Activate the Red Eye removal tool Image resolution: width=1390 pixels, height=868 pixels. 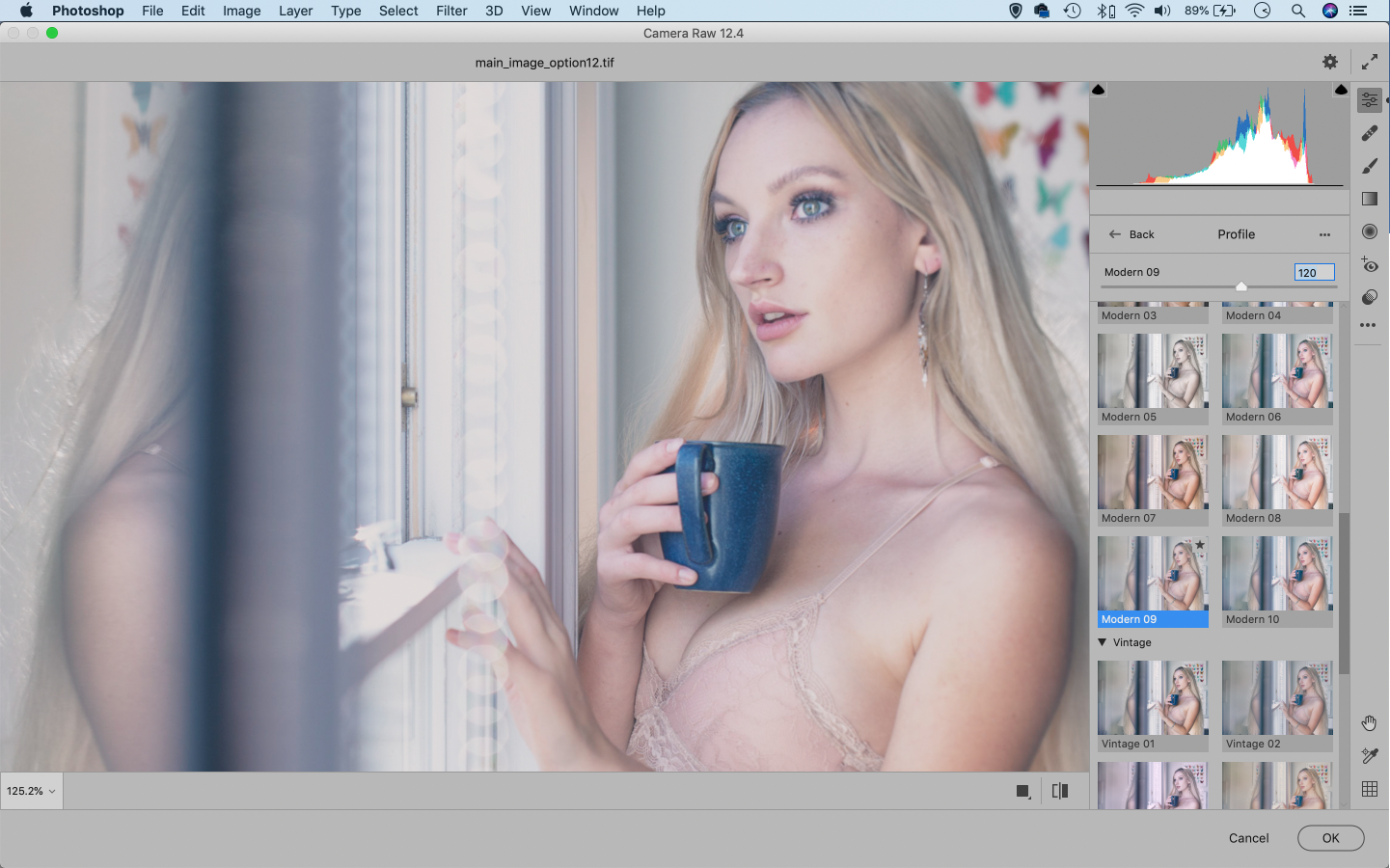tap(1369, 264)
